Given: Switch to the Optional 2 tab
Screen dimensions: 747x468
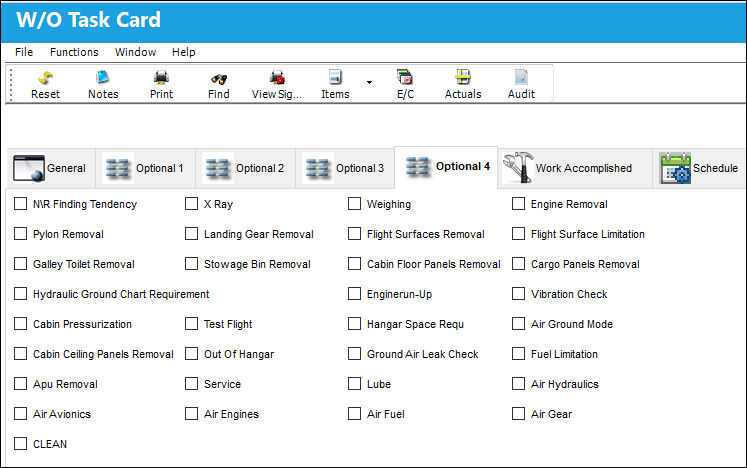Looking at the screenshot, I should click(x=245, y=168).
